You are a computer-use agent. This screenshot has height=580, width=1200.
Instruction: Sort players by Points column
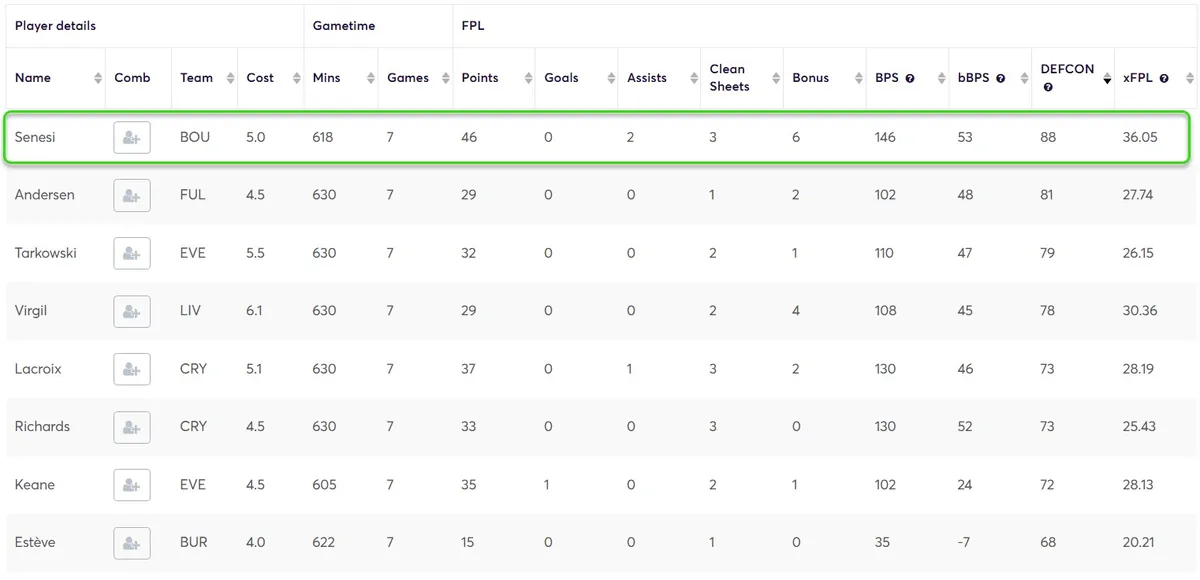480,78
